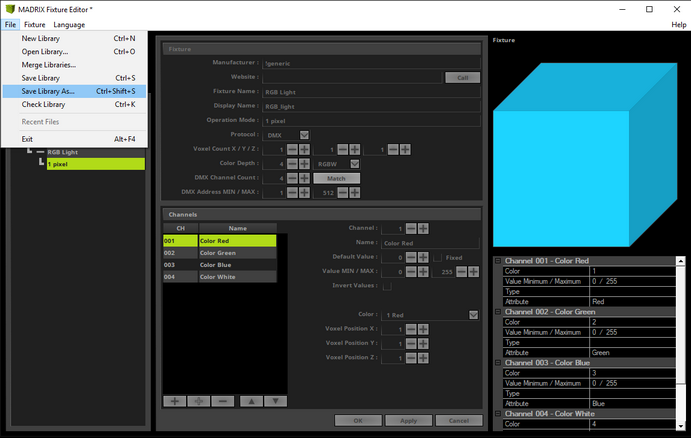Open the Protocol DMX dropdown

[304, 135]
